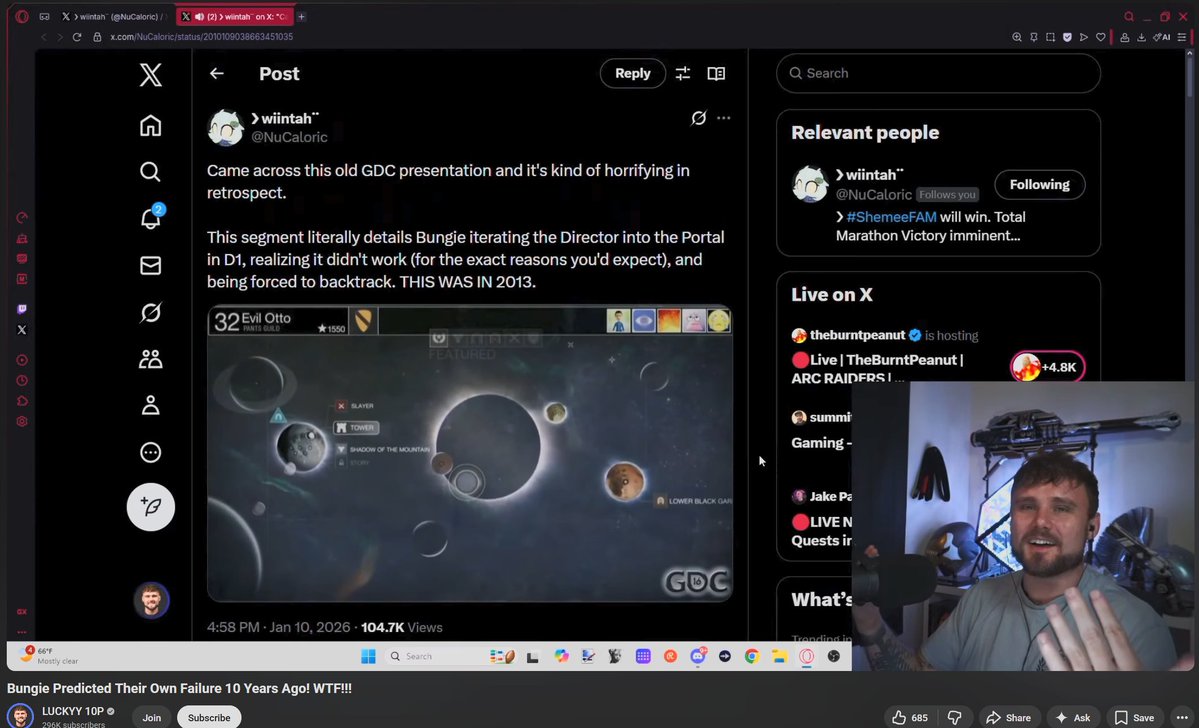Image resolution: width=1199 pixels, height=728 pixels.
Task: Open Explore search icon in the X sidebar
Action: click(151, 171)
